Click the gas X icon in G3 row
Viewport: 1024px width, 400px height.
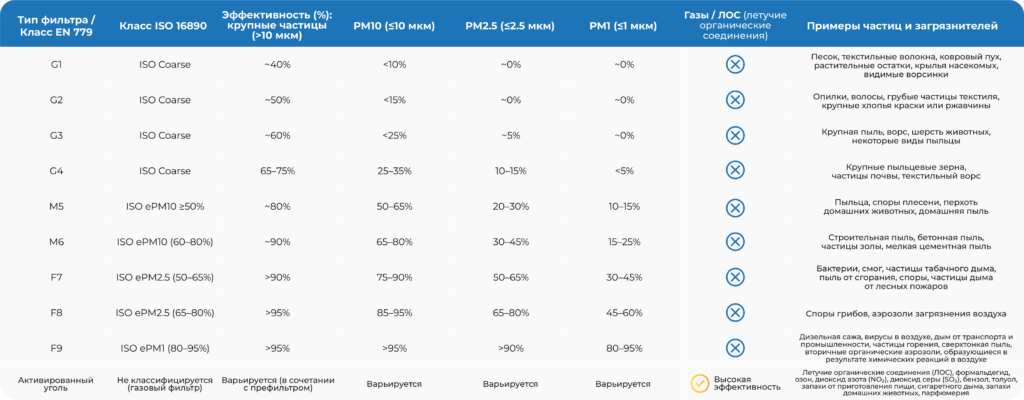734,135
